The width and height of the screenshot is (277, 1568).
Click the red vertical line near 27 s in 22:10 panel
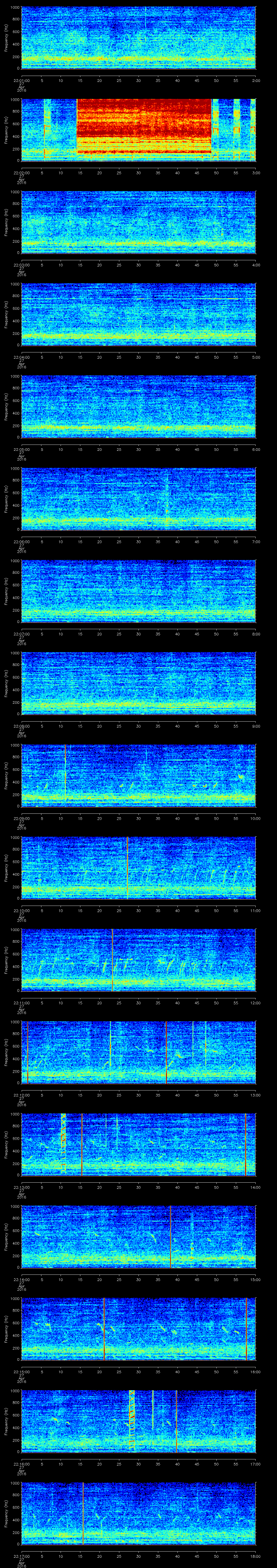point(127,868)
